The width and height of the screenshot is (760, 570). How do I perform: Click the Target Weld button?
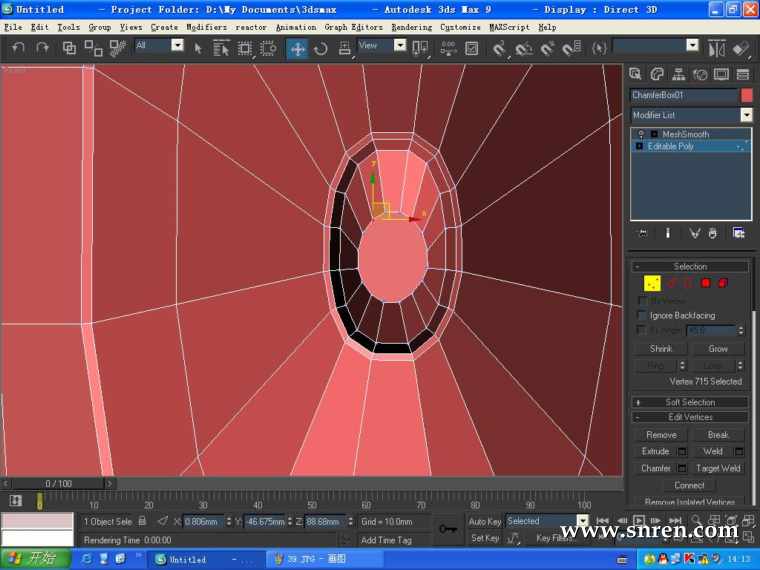coord(718,468)
